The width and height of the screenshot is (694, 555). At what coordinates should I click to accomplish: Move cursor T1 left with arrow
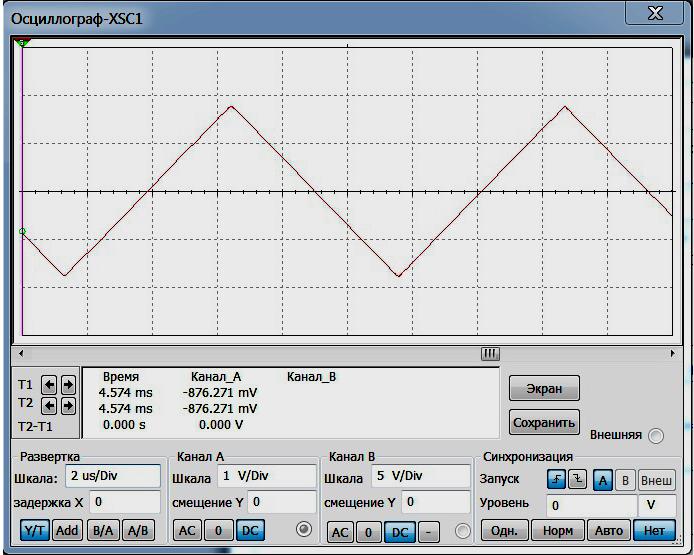click(49, 385)
